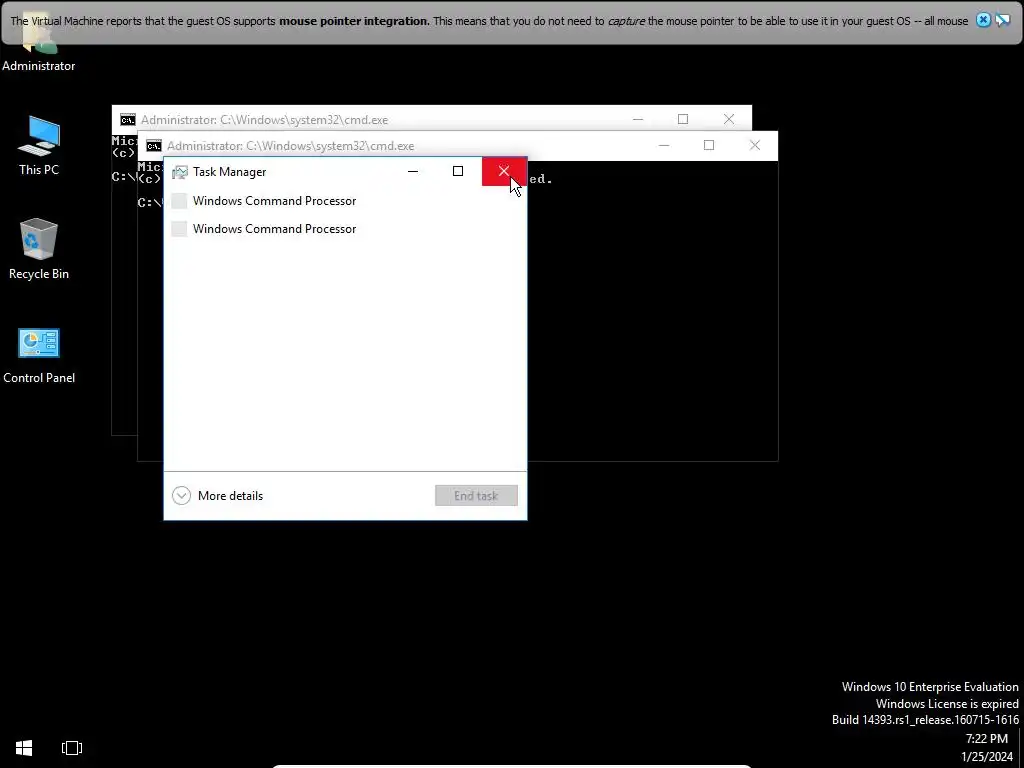Maximize the rear cmd.exe window
Viewport: 1024px width, 768px height.
click(x=683, y=120)
